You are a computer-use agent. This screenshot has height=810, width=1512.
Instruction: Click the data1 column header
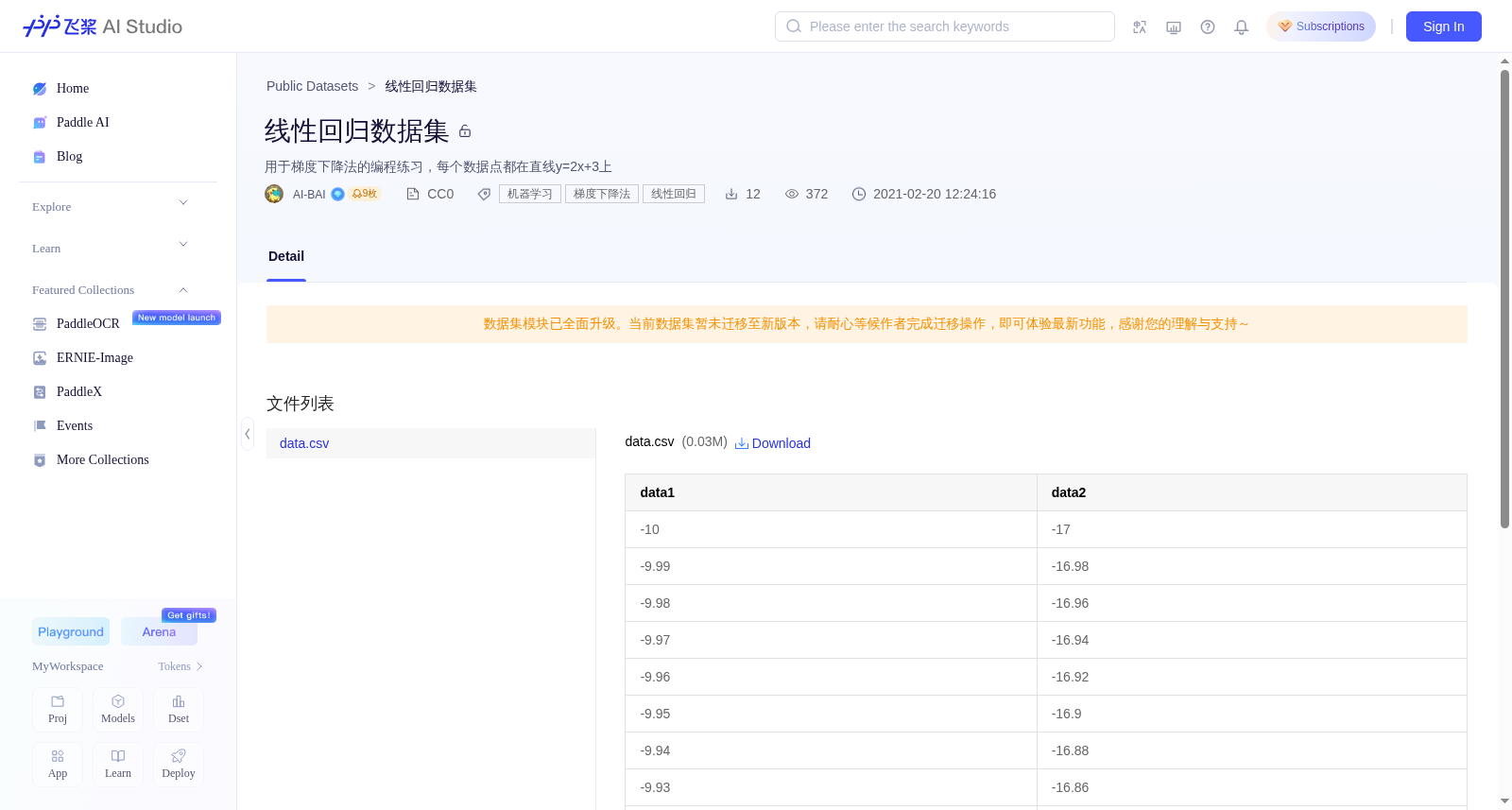831,492
